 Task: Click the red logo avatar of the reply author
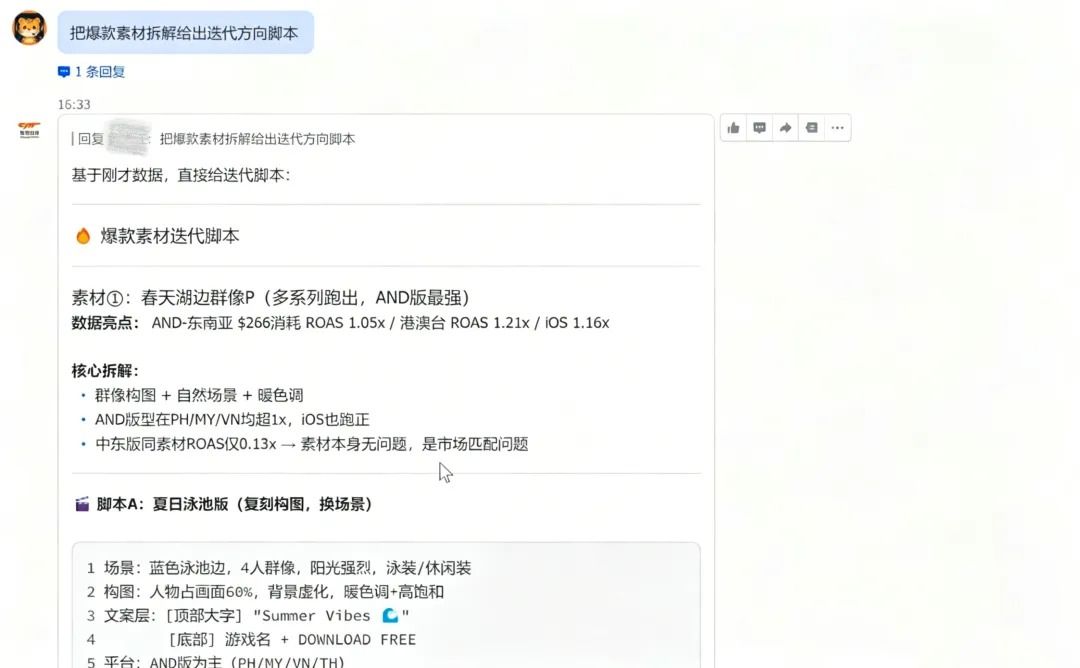point(28,130)
